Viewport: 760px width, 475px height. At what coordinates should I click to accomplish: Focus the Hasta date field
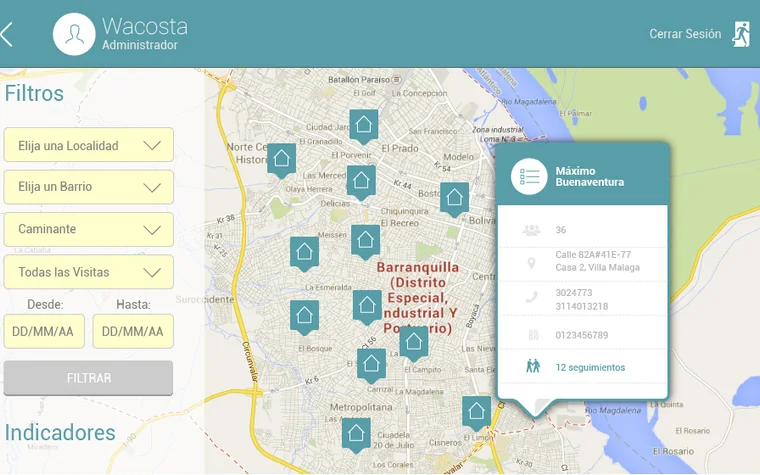pos(133,332)
